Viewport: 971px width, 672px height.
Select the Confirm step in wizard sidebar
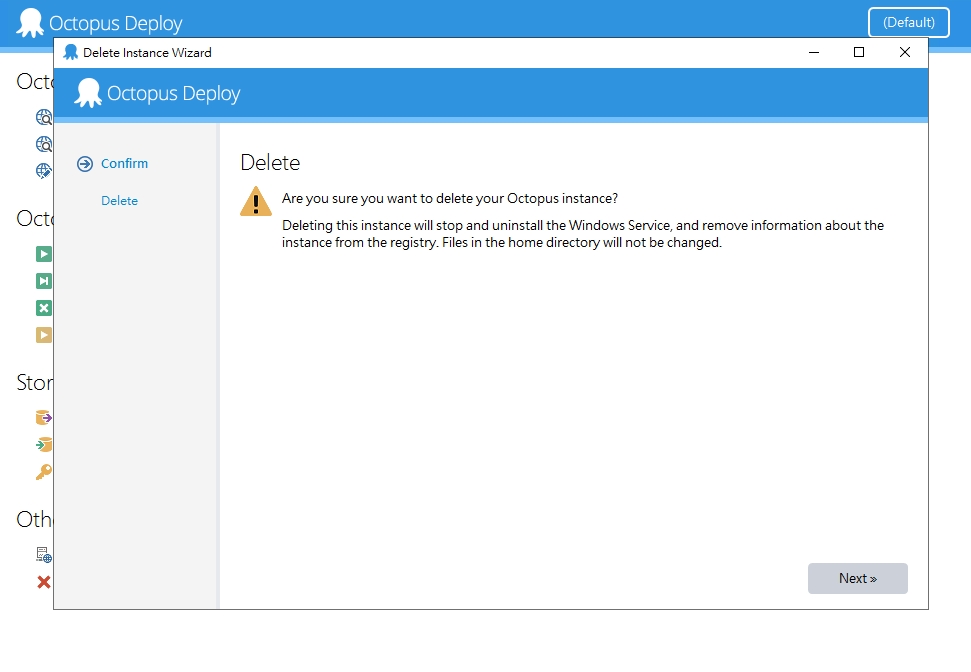click(124, 164)
